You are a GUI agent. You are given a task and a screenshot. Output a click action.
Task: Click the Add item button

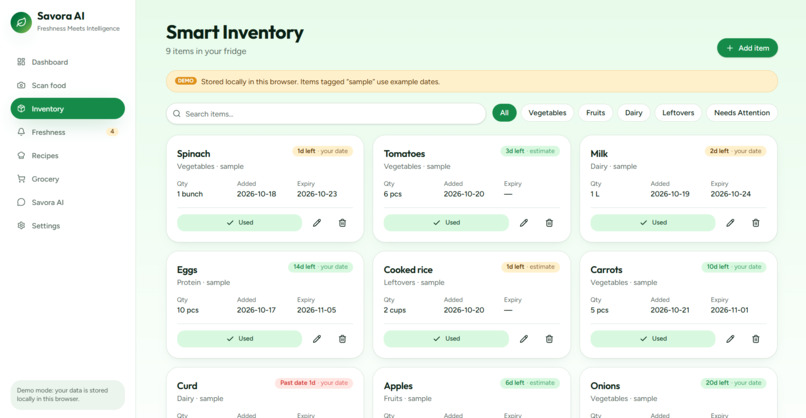click(x=747, y=48)
